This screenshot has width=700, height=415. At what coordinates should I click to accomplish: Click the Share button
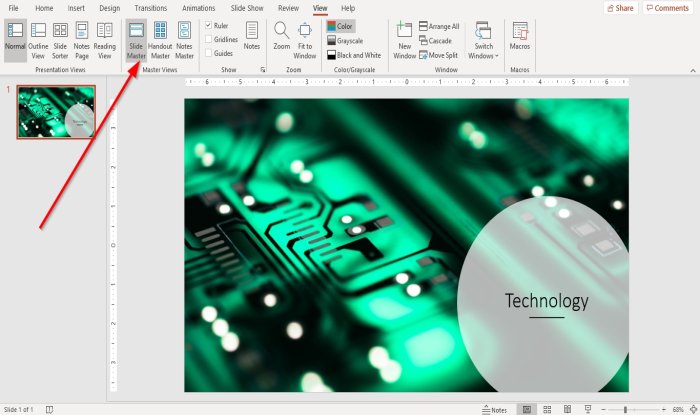(621, 8)
